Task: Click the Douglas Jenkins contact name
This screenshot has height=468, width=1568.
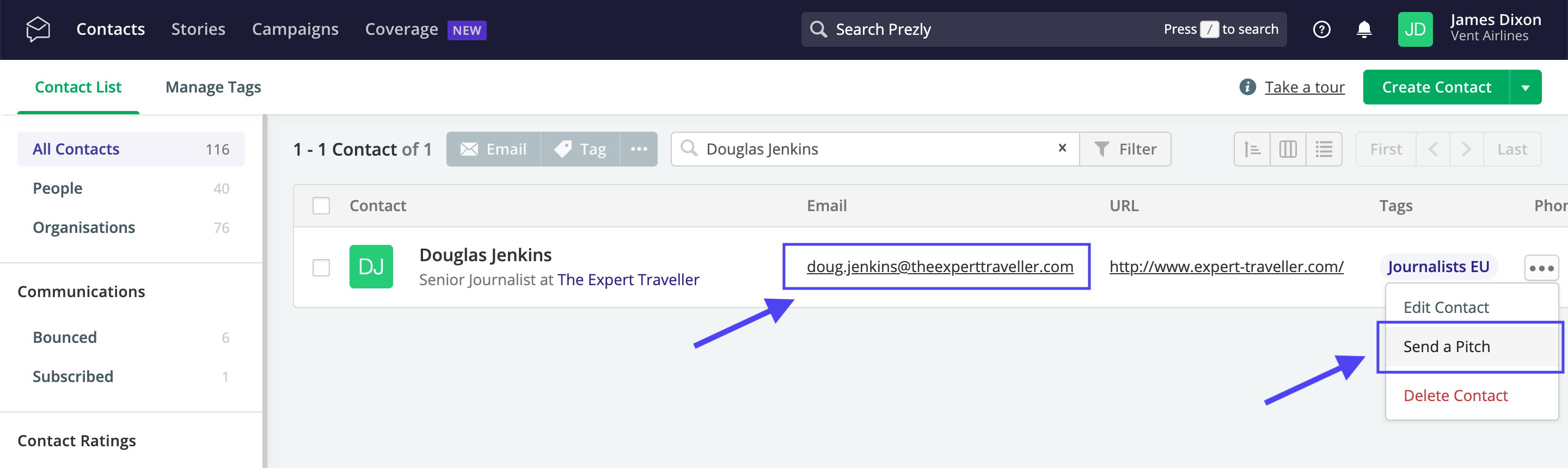Action: pos(485,254)
